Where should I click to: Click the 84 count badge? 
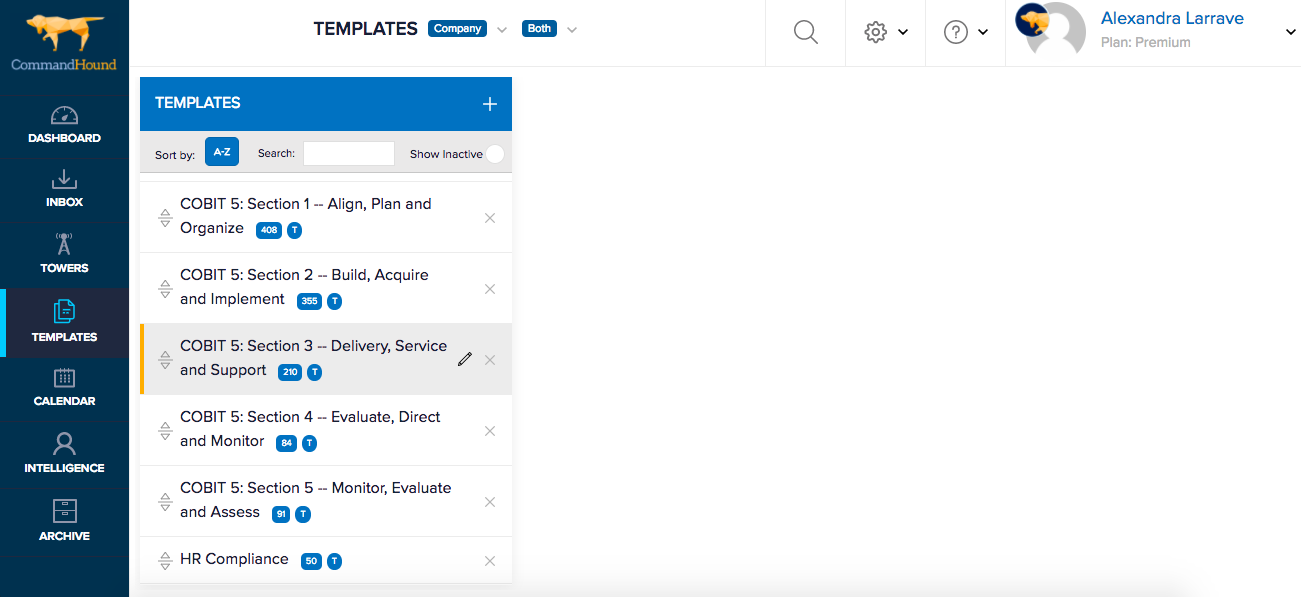click(x=287, y=443)
